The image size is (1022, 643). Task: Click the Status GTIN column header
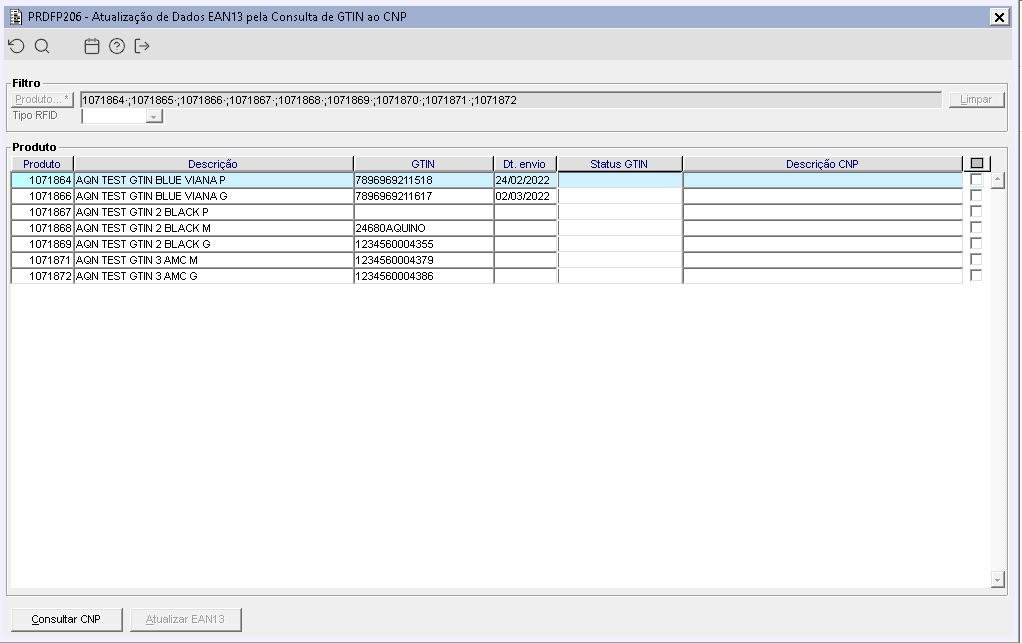tap(619, 164)
